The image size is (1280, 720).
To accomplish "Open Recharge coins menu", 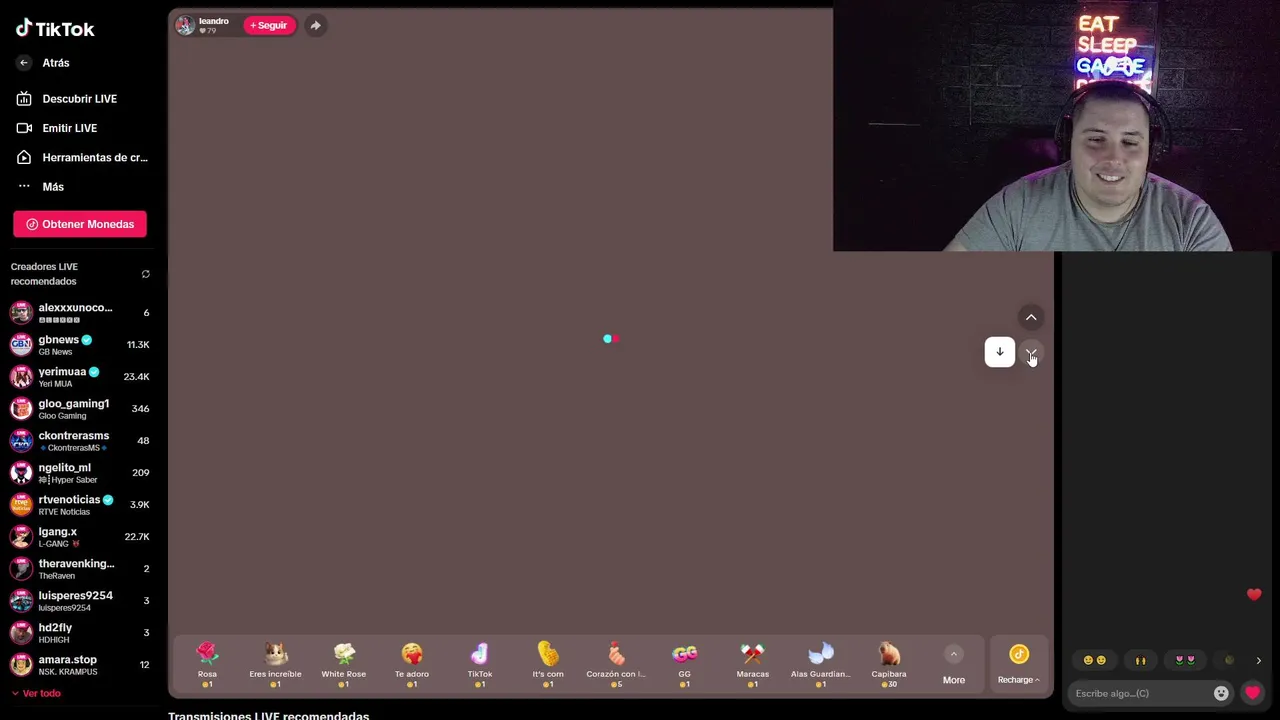I will point(1018,666).
